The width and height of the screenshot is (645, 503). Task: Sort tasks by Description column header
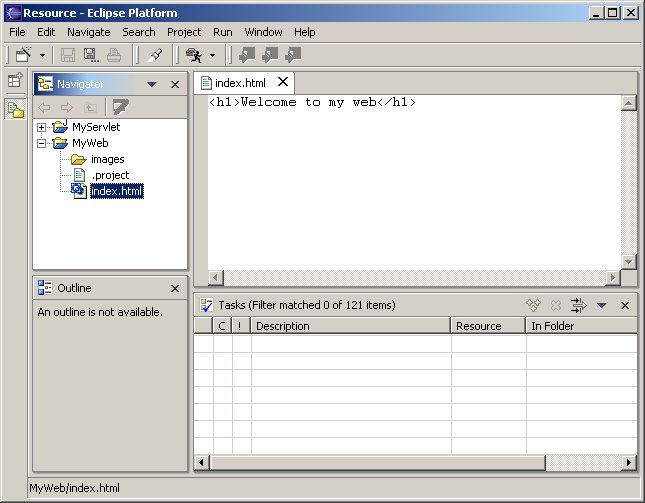point(350,326)
